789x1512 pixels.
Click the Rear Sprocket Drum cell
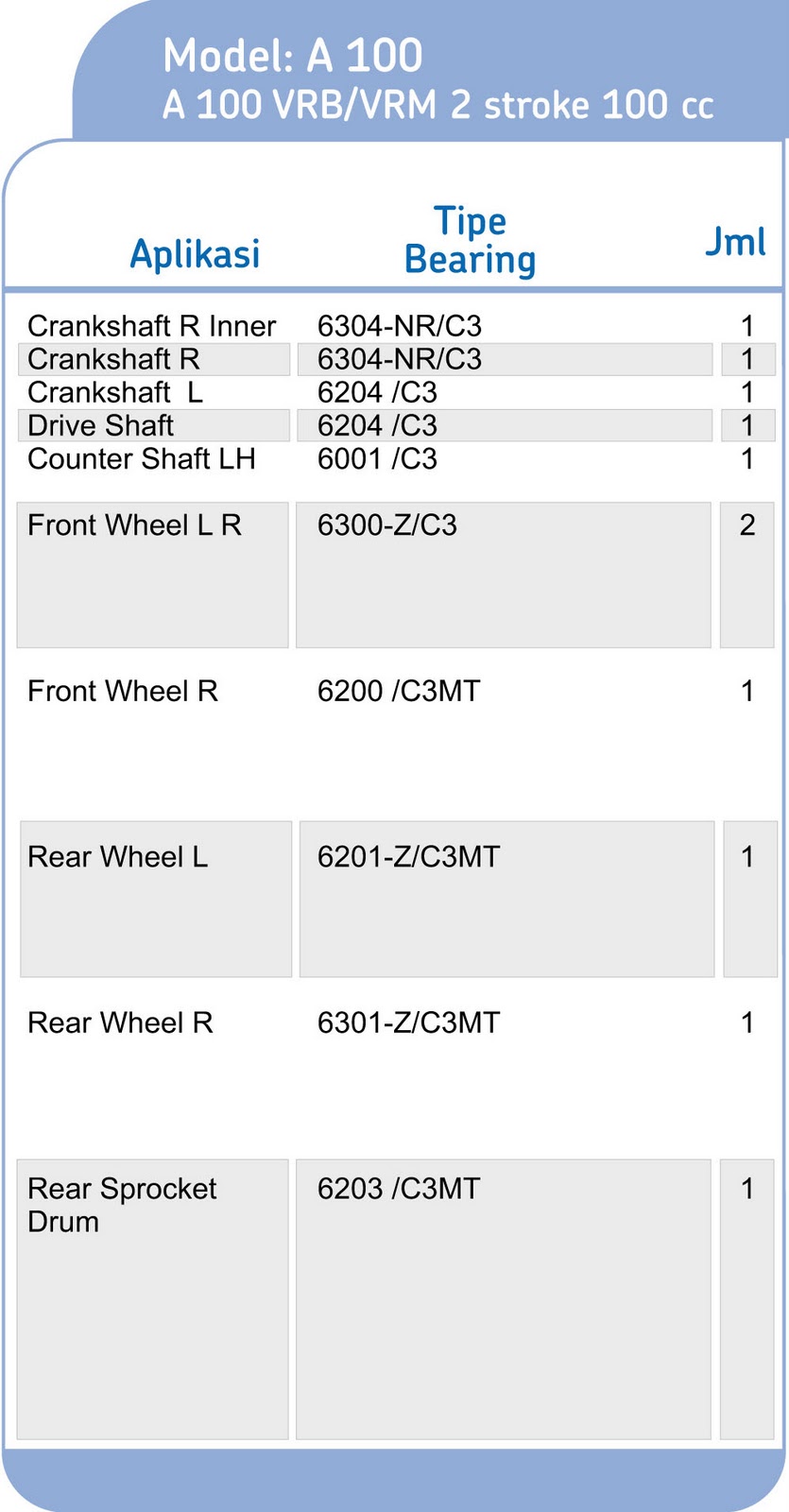tap(122, 1204)
